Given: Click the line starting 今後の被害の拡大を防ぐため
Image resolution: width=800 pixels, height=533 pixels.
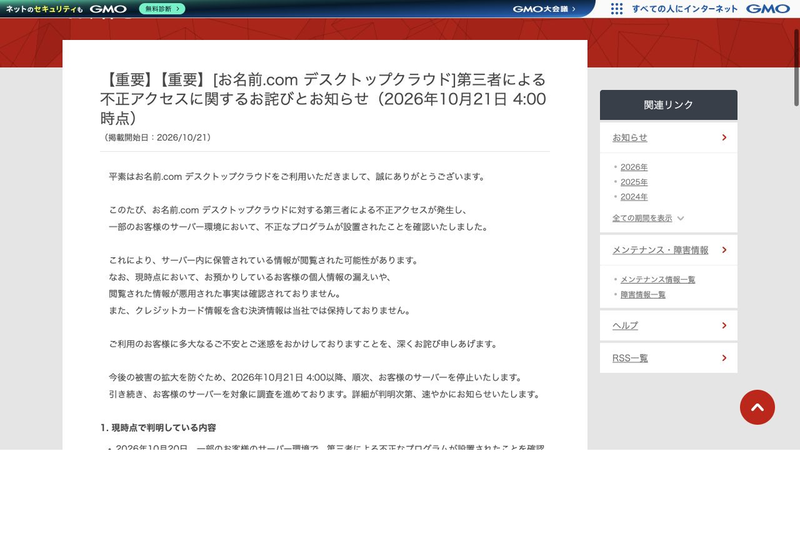Looking at the screenshot, I should (316, 377).
